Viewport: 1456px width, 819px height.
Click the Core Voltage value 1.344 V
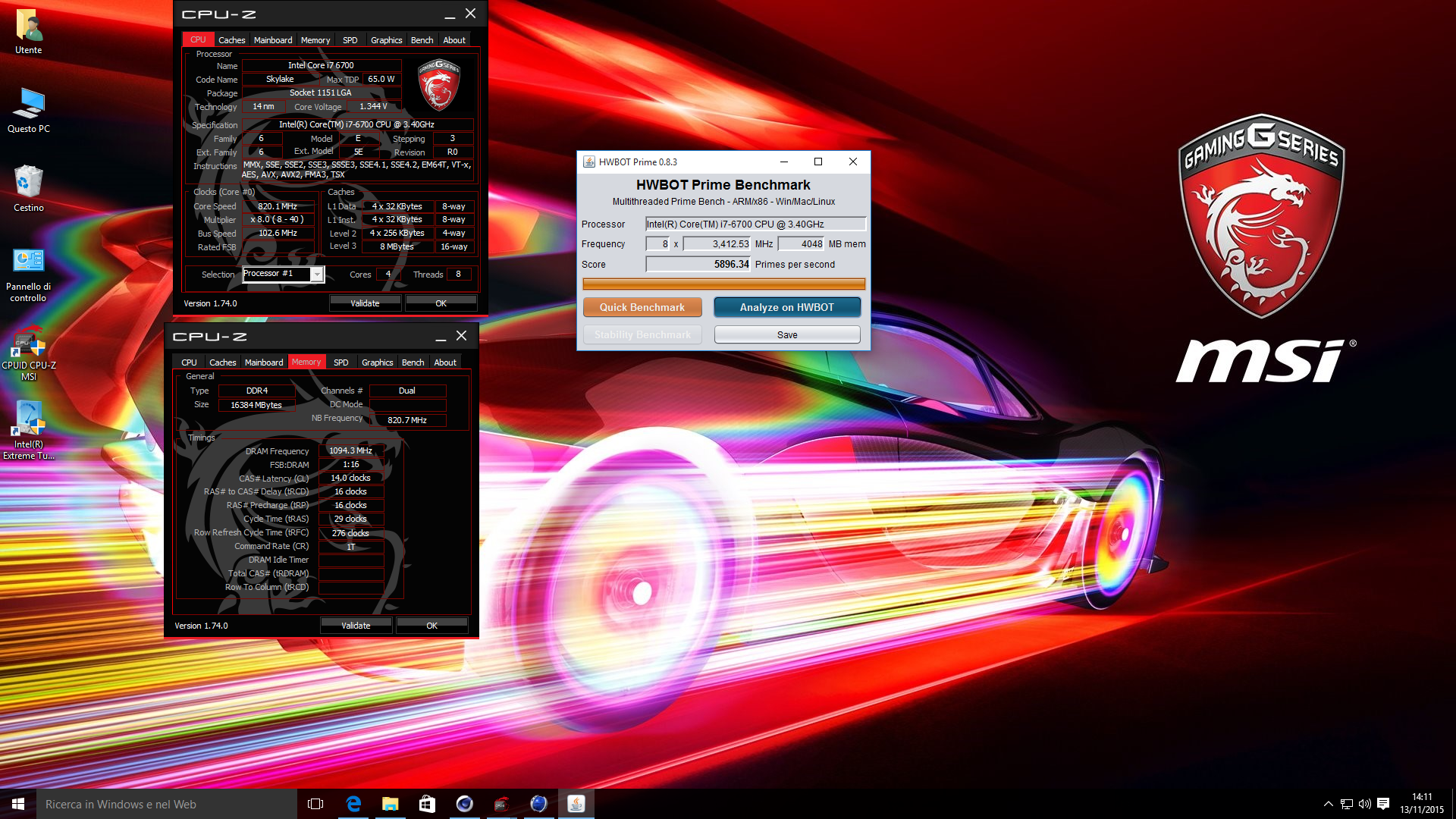(373, 106)
